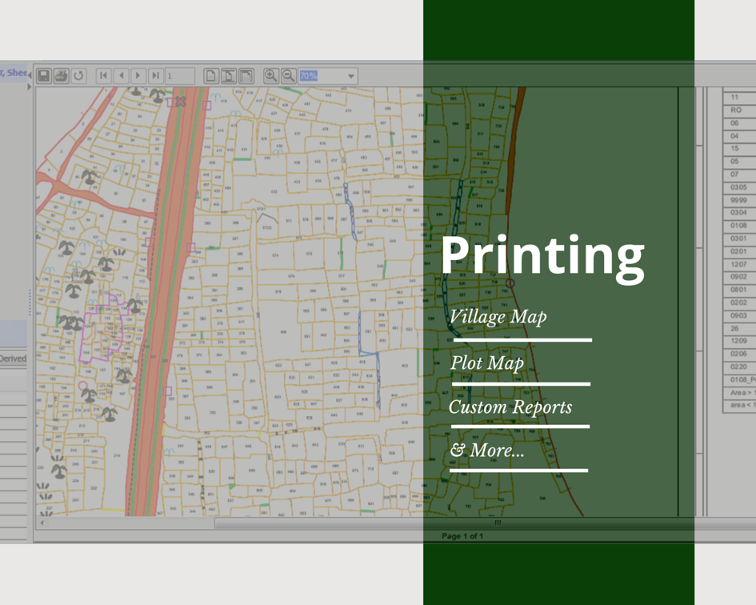Select legend entry 1207
756x605 pixels.
[738, 264]
